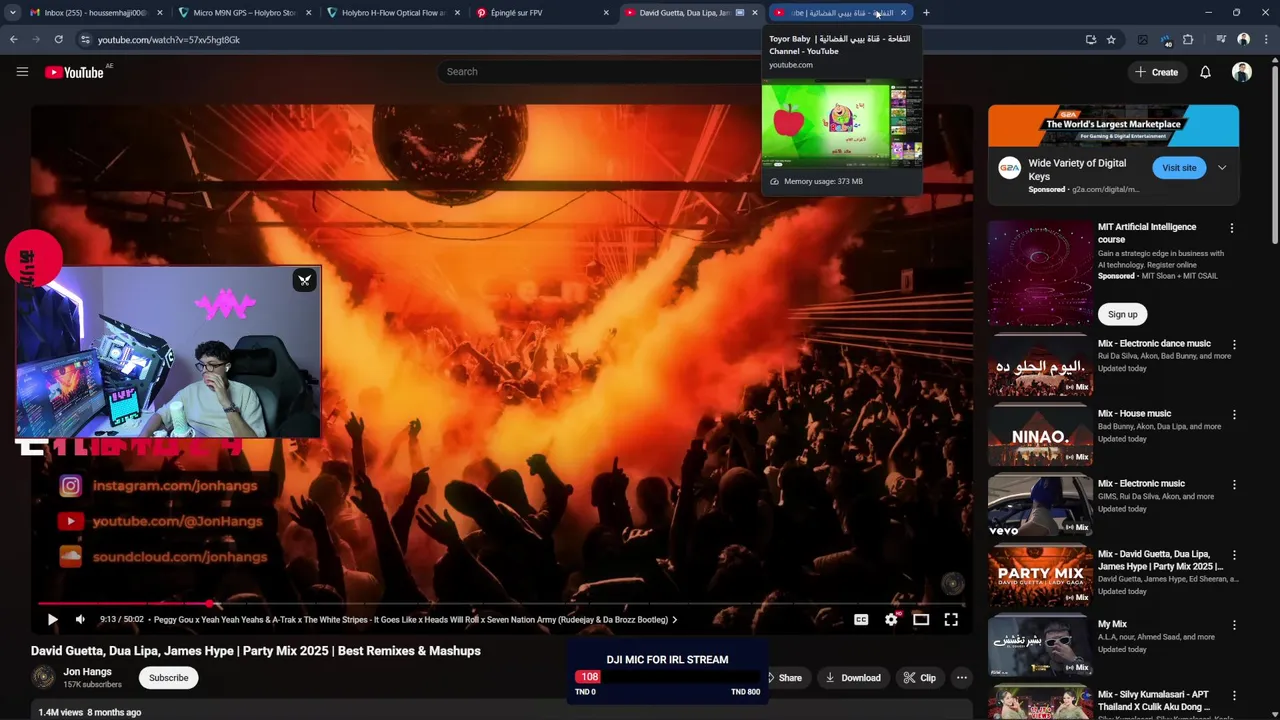Play the paused video
The width and height of the screenshot is (1280, 720).
point(52,620)
